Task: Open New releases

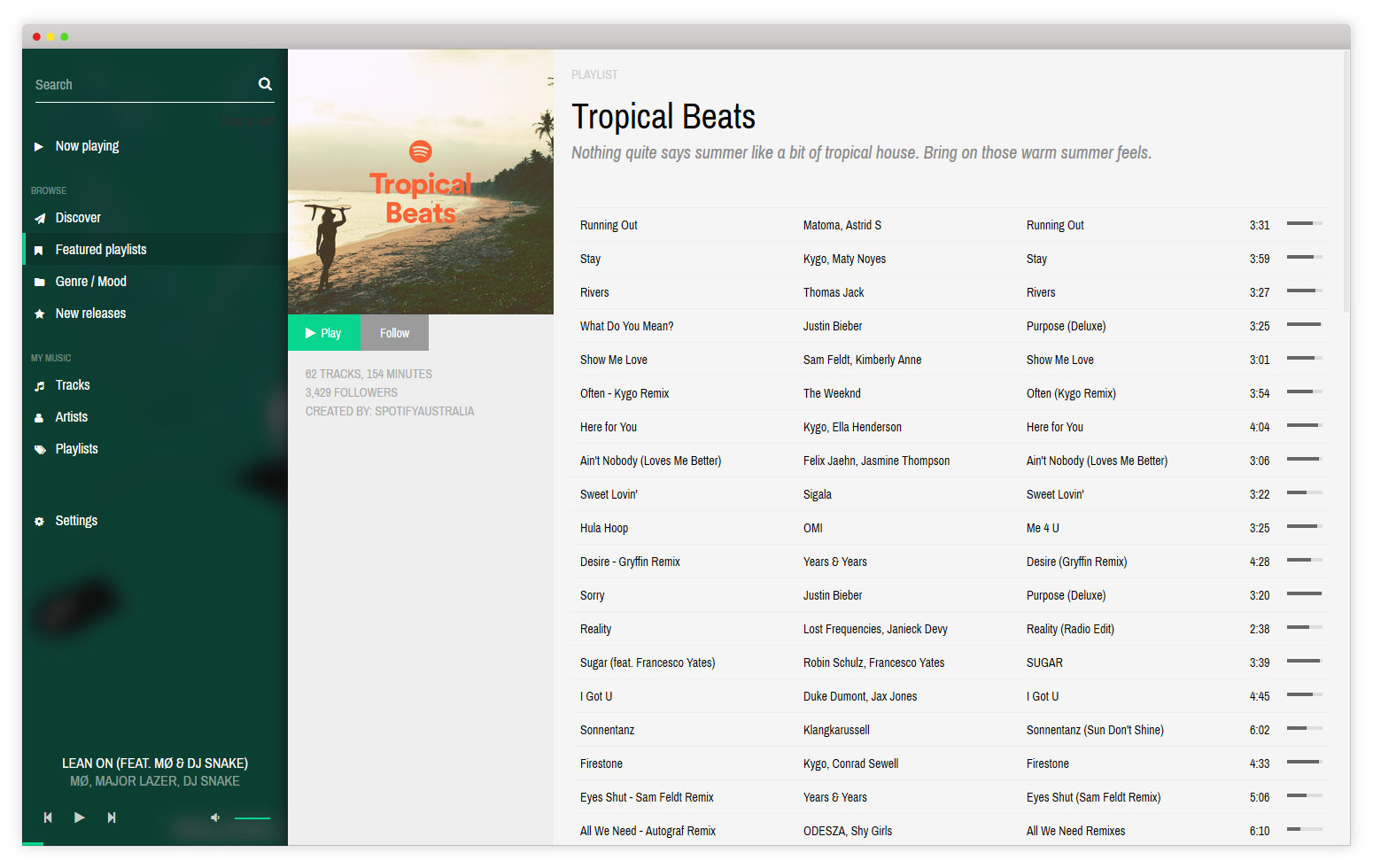Action: click(90, 314)
